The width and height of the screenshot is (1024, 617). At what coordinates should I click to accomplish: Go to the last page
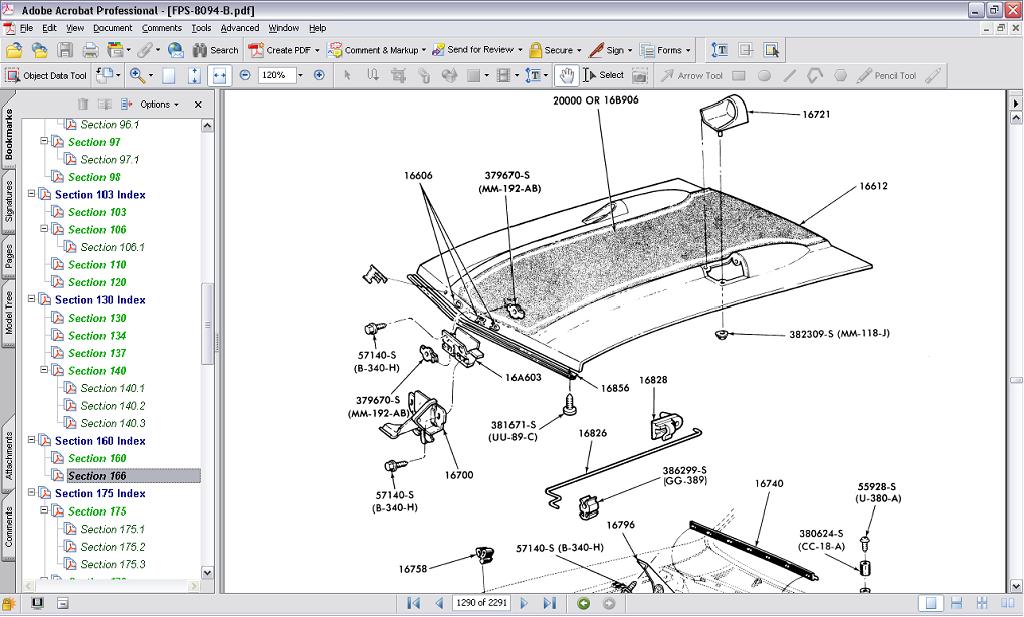click(549, 603)
